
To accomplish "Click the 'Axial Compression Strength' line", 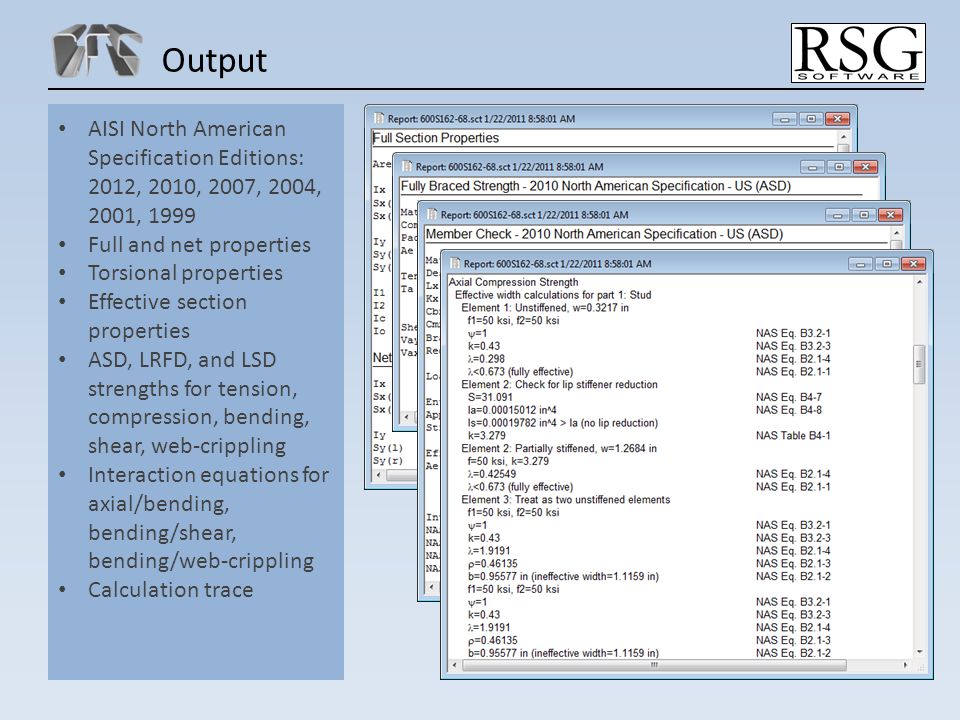I will (514, 282).
